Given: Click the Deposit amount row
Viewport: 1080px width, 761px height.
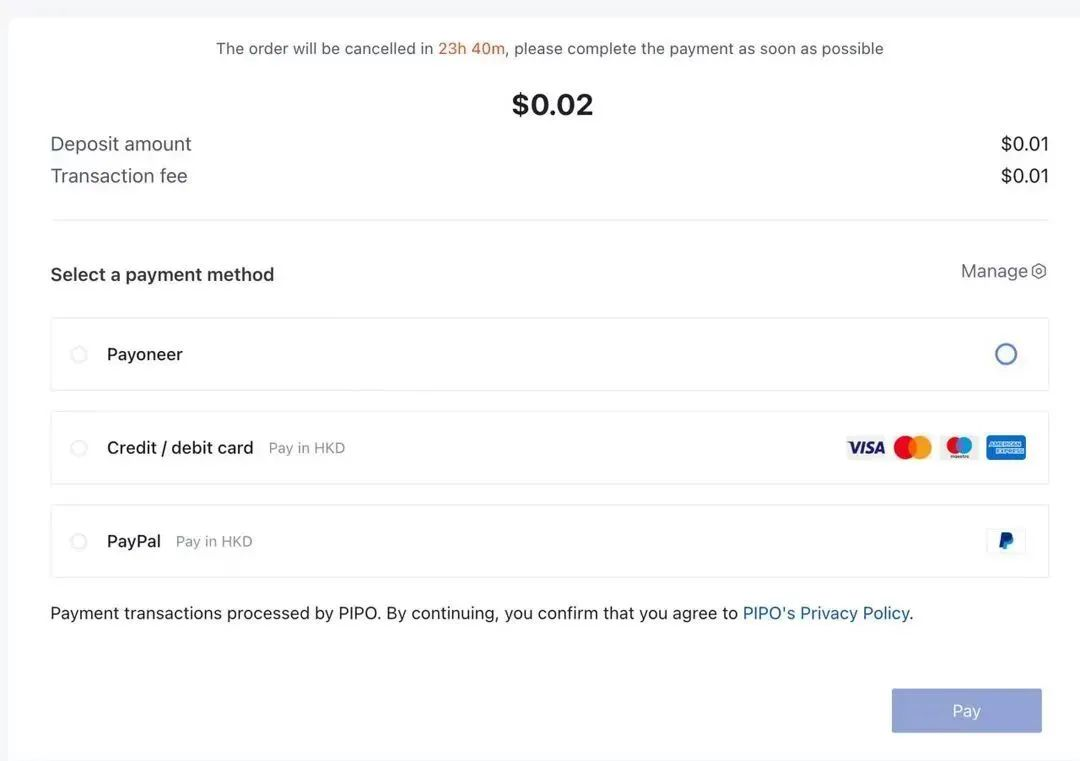Looking at the screenshot, I should [x=121, y=144].
